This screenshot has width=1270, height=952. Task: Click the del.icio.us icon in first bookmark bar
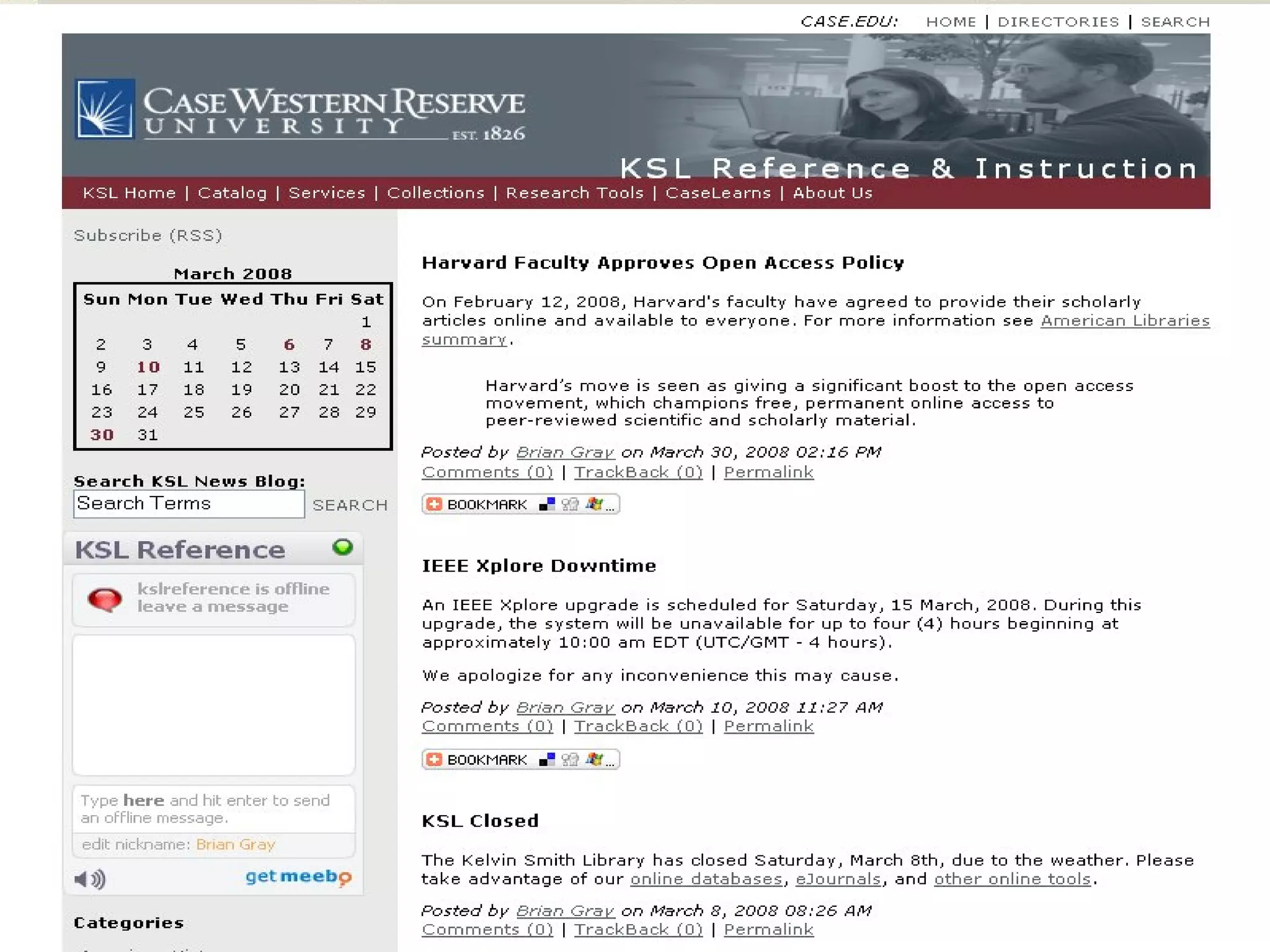(547, 505)
